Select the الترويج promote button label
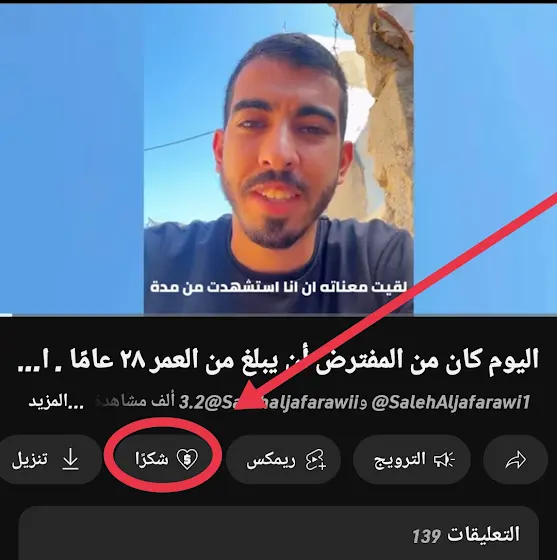The image size is (557, 560). pyautogui.click(x=400, y=460)
